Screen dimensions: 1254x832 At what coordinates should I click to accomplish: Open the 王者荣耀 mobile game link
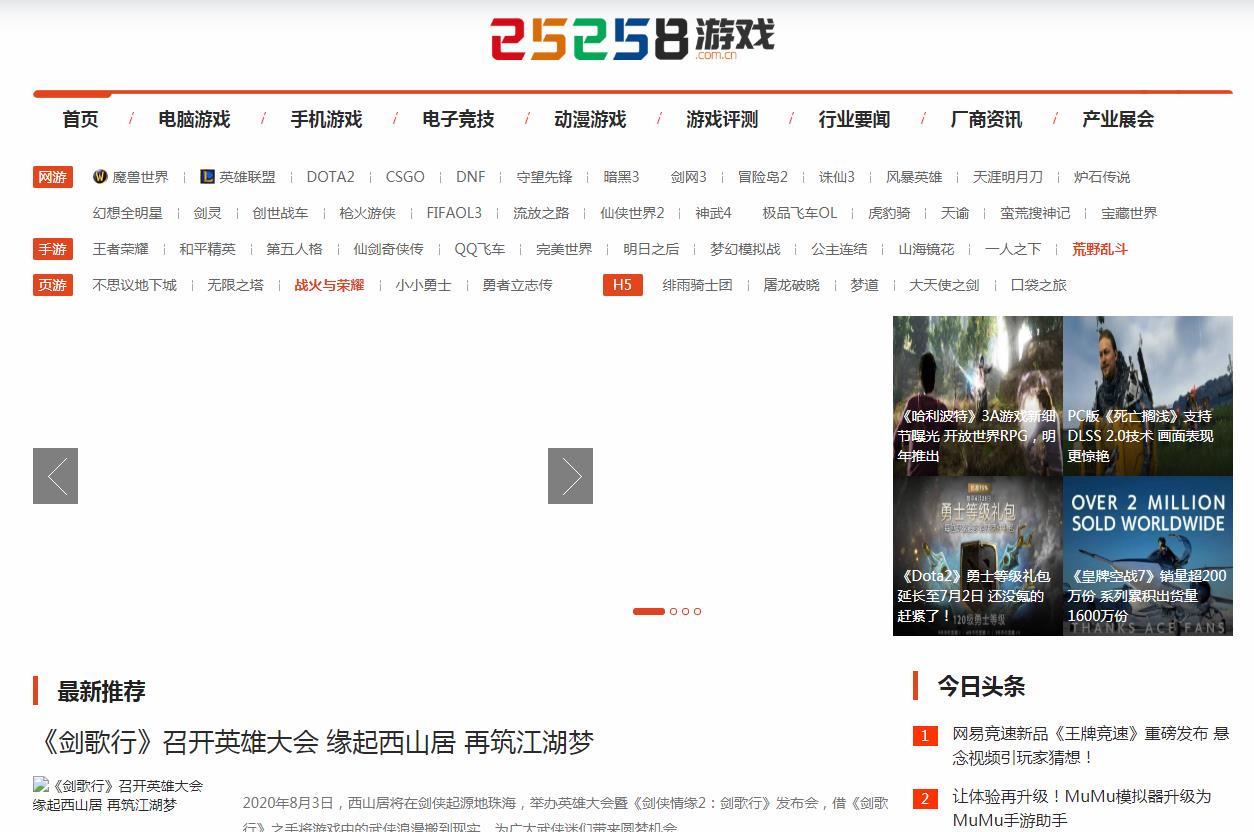121,249
